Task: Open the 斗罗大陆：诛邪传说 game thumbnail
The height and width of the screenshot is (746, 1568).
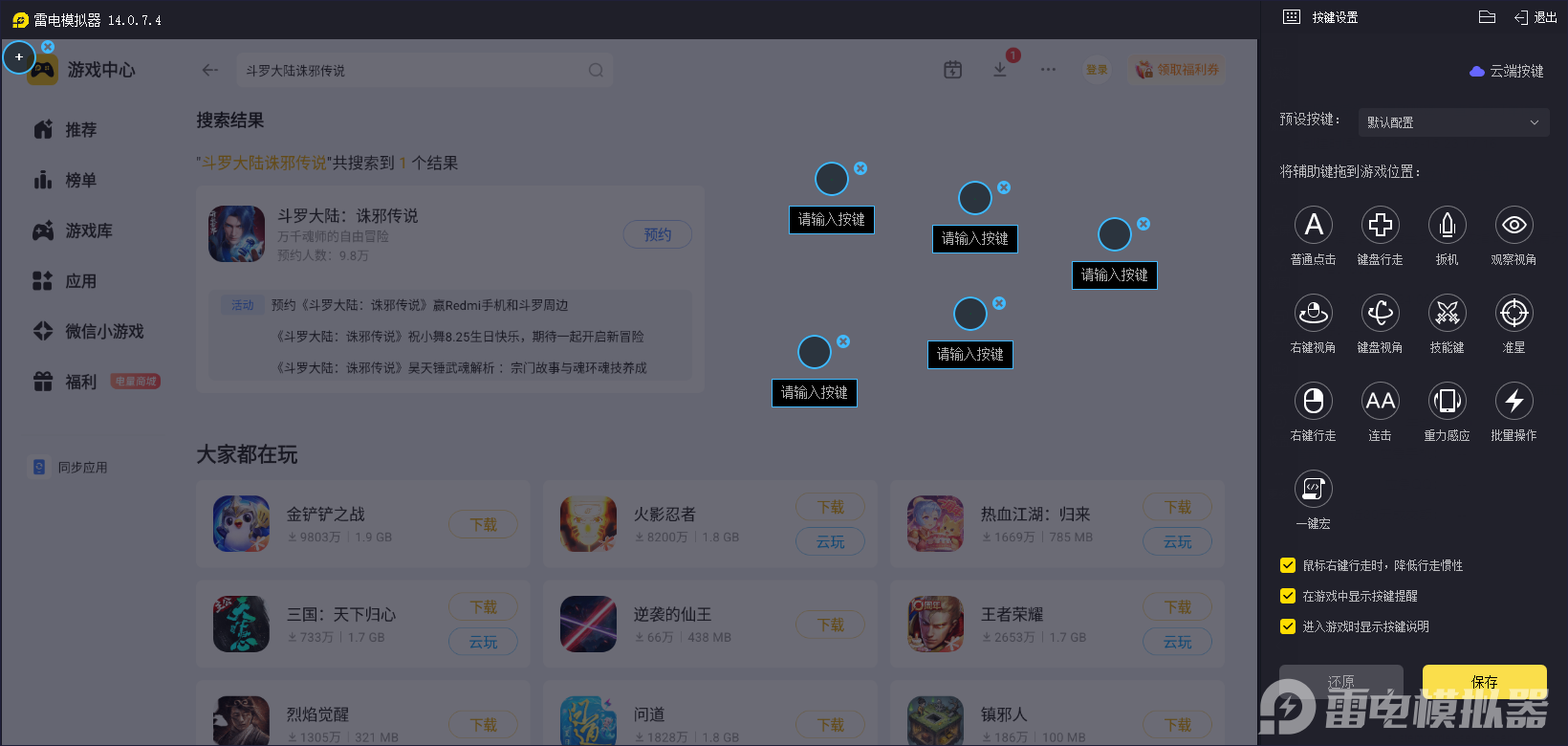Action: pyautogui.click(x=236, y=234)
